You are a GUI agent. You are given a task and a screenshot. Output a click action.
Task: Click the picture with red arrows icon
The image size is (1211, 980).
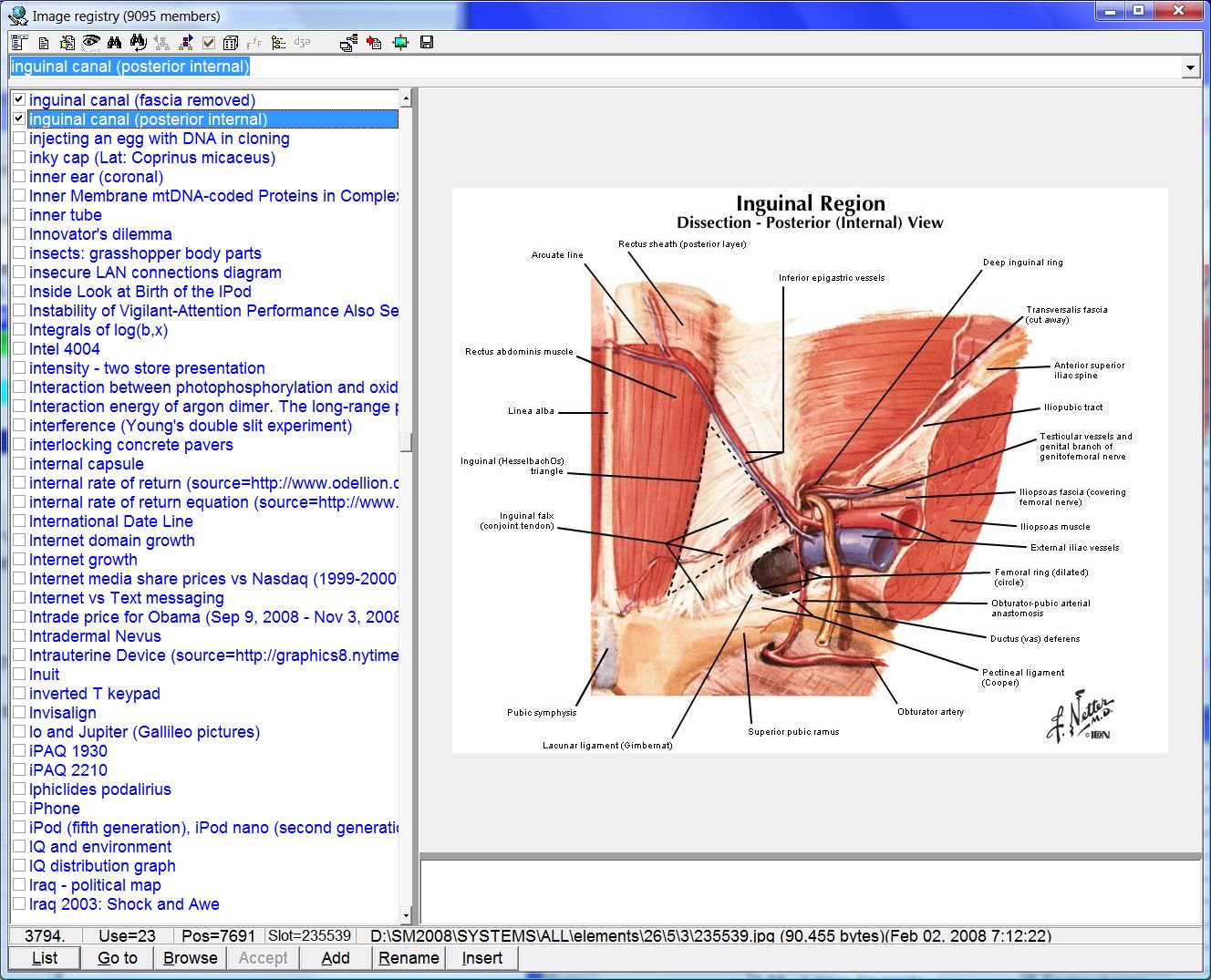click(x=400, y=43)
